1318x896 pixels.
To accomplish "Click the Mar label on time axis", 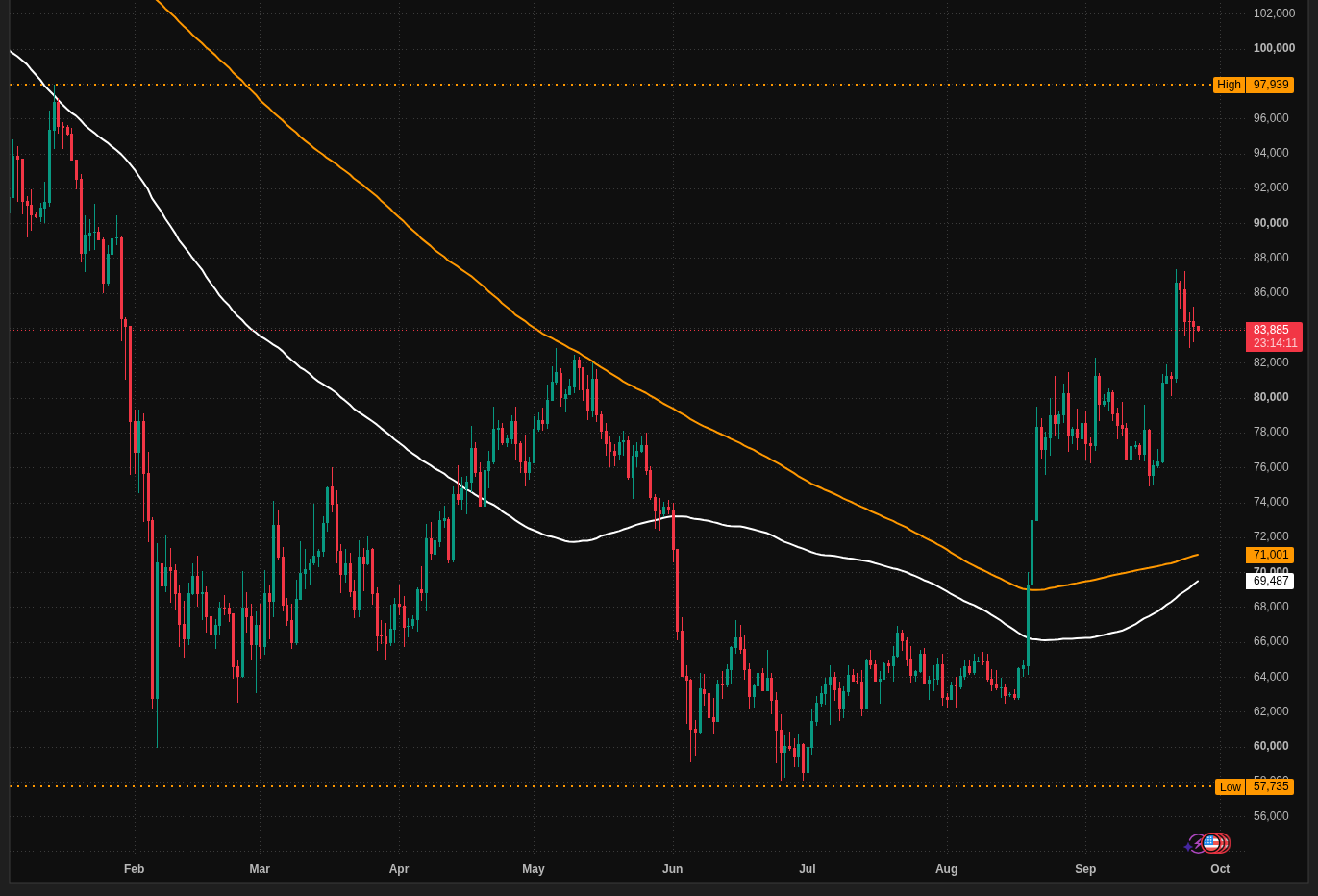I will click(260, 869).
